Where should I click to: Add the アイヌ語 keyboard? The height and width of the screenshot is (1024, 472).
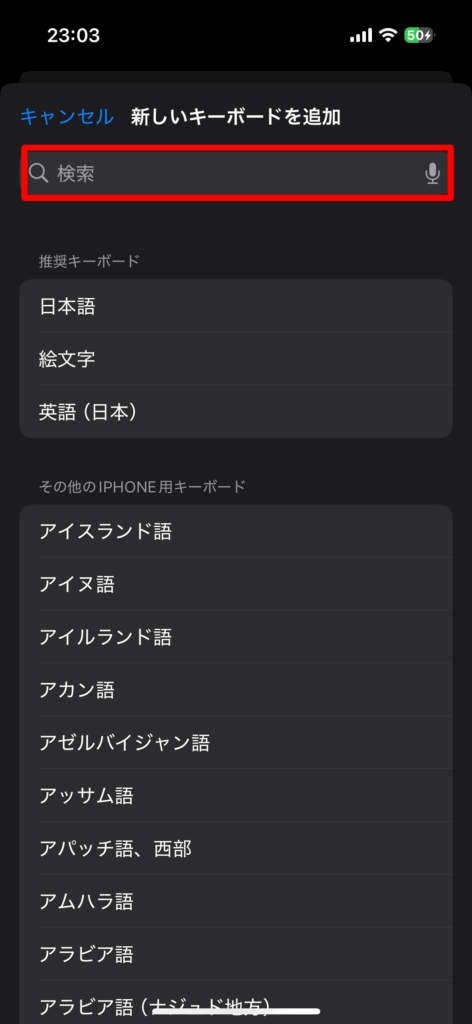(236, 584)
